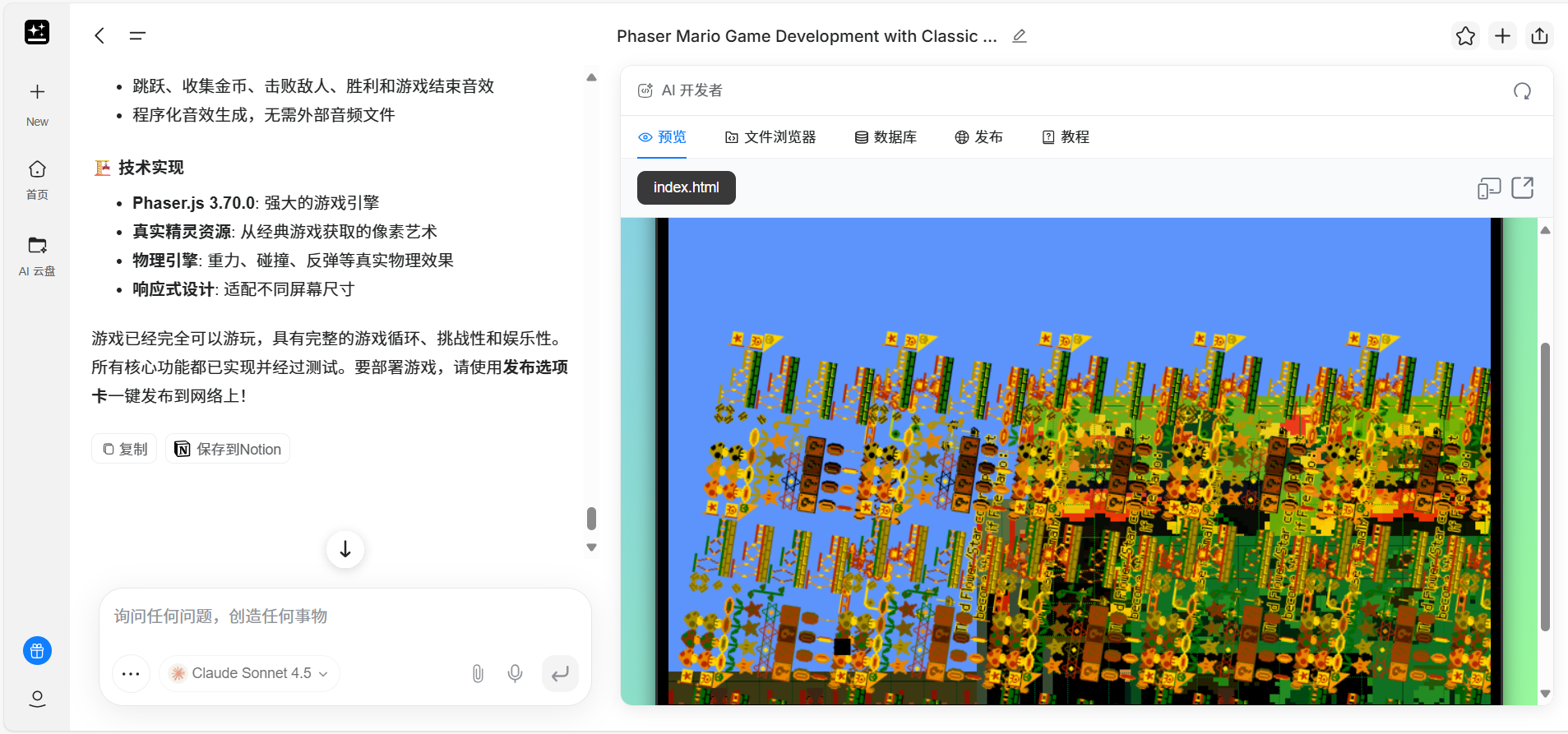Click the preview pane vertical scrollbar
Image resolution: width=1568 pixels, height=734 pixels.
[1545, 485]
